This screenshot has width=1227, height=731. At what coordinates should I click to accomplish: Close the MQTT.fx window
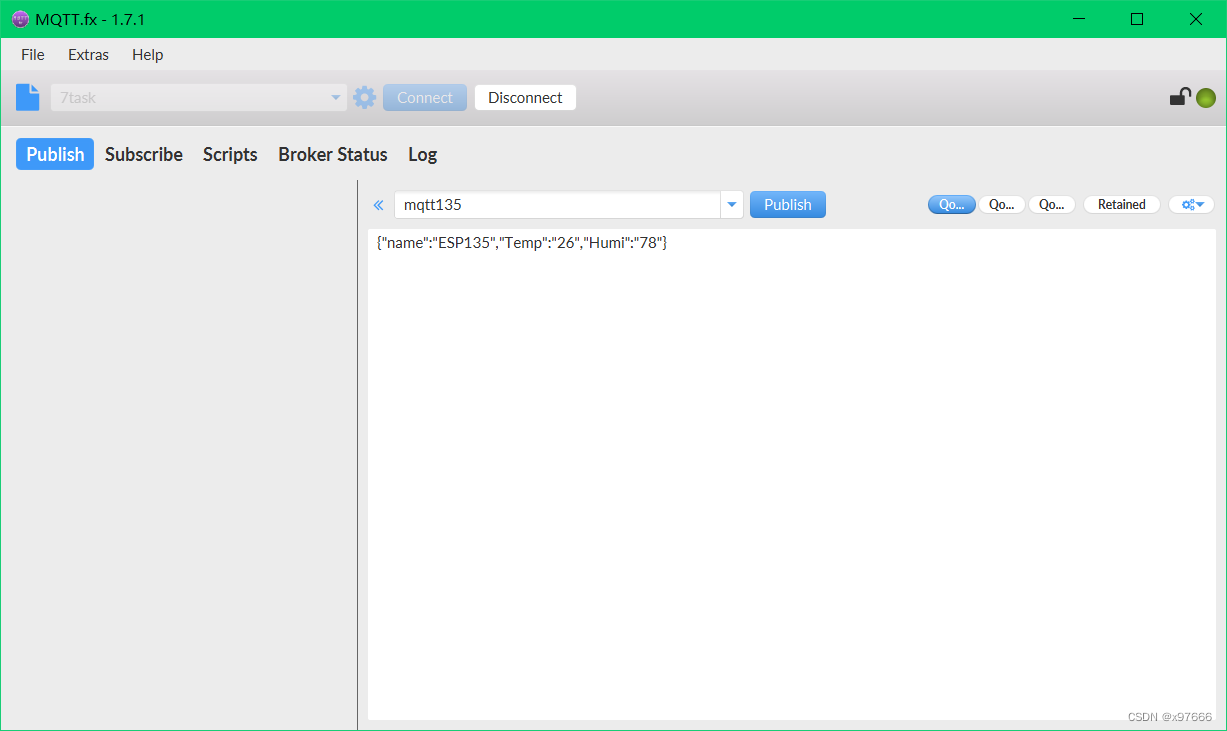tap(1196, 19)
